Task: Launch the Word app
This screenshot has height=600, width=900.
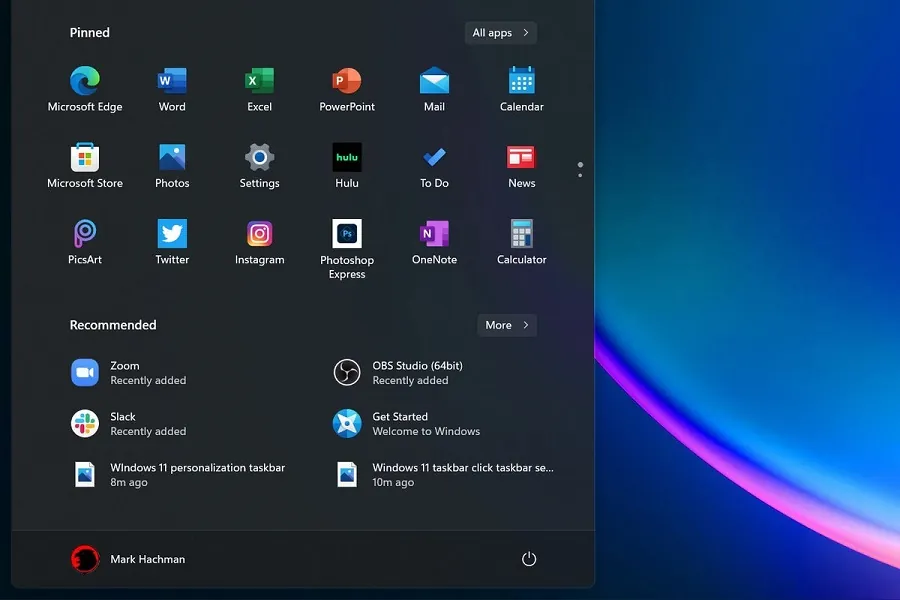Action: [172, 89]
